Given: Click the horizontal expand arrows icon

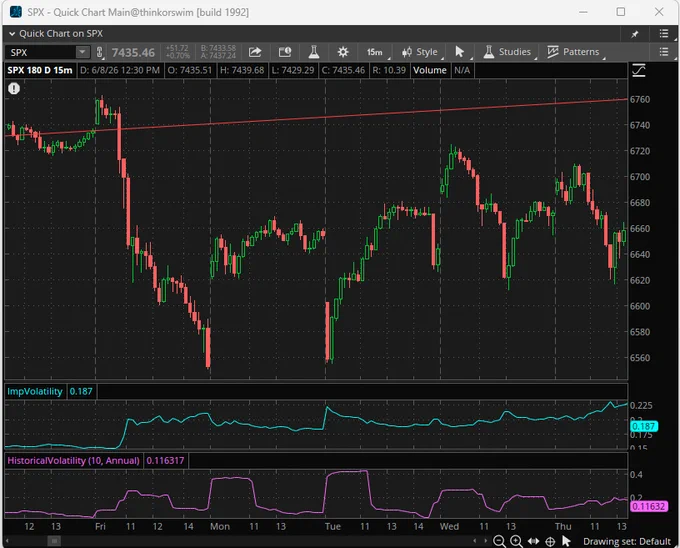Looking at the screenshot, I should click(533, 541).
